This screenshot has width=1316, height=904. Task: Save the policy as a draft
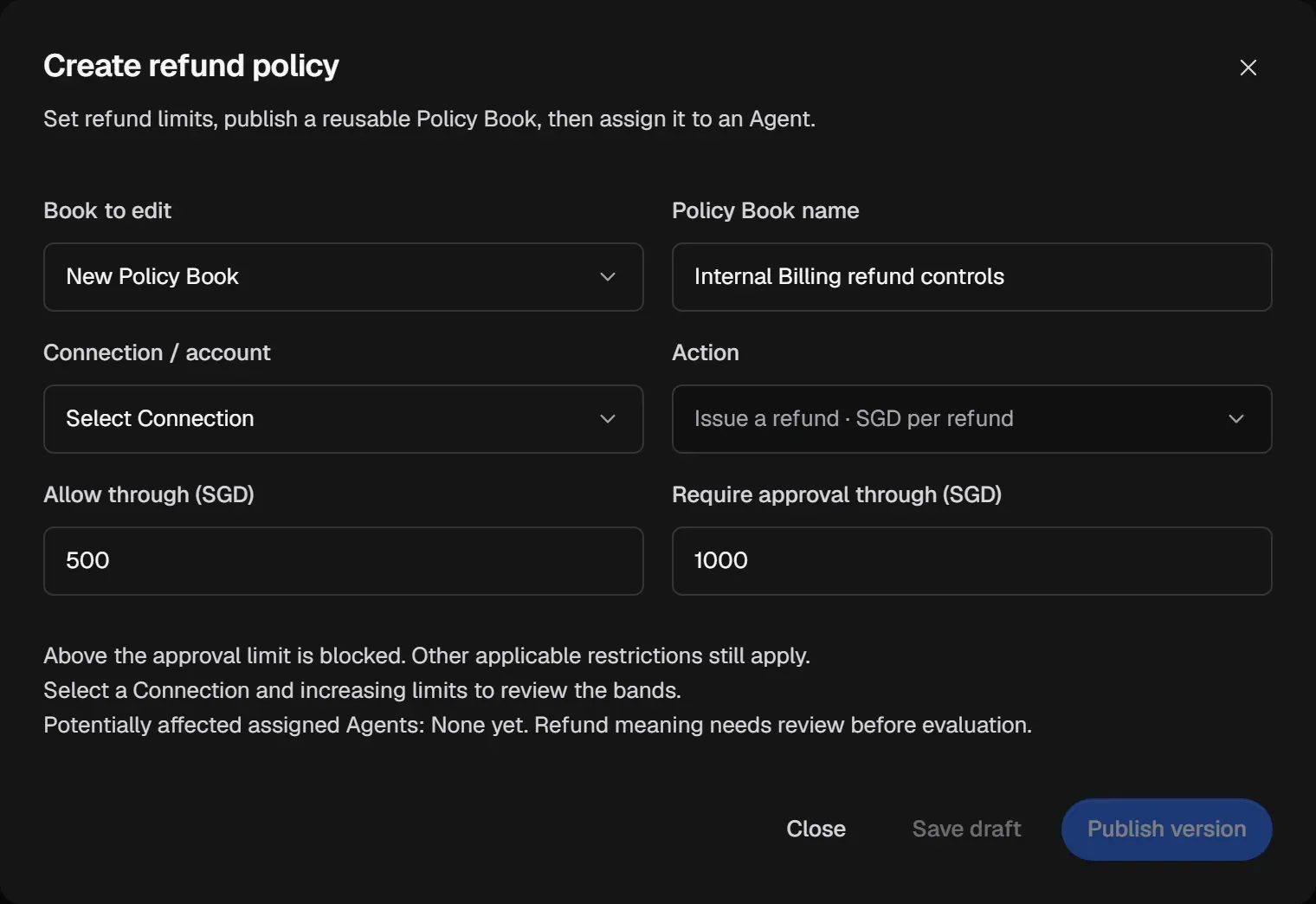click(x=966, y=830)
